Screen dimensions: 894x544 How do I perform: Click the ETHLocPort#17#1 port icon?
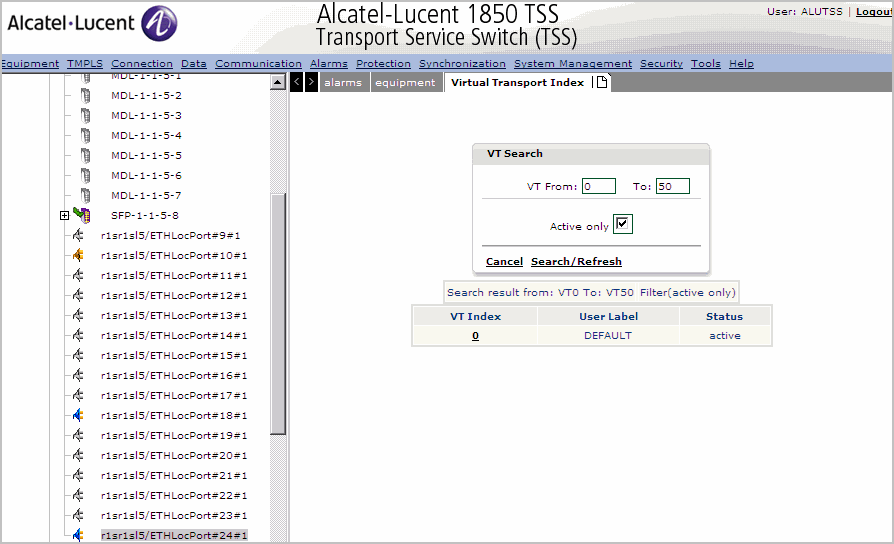click(78, 395)
